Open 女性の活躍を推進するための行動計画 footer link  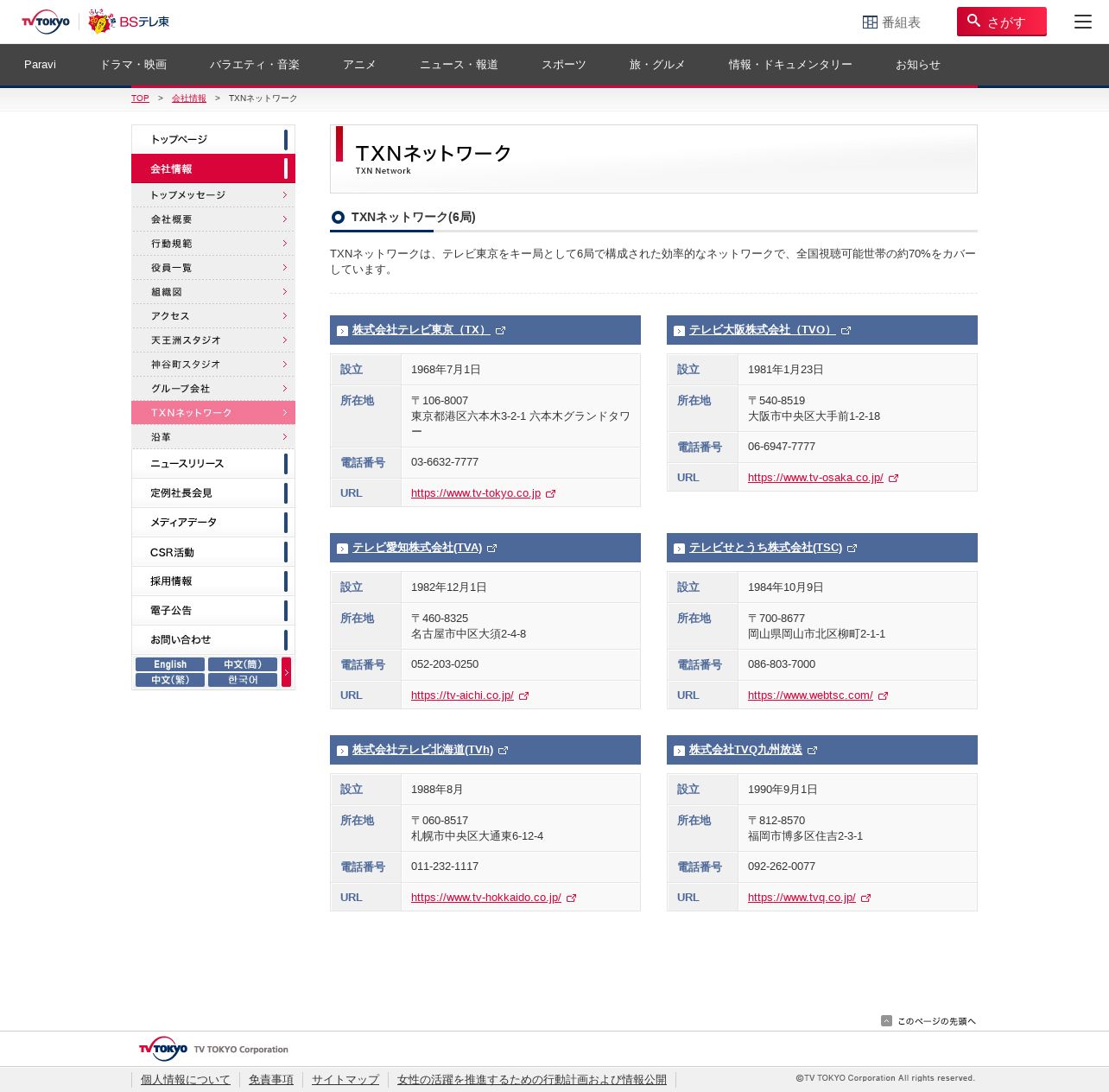pyautogui.click(x=532, y=1080)
